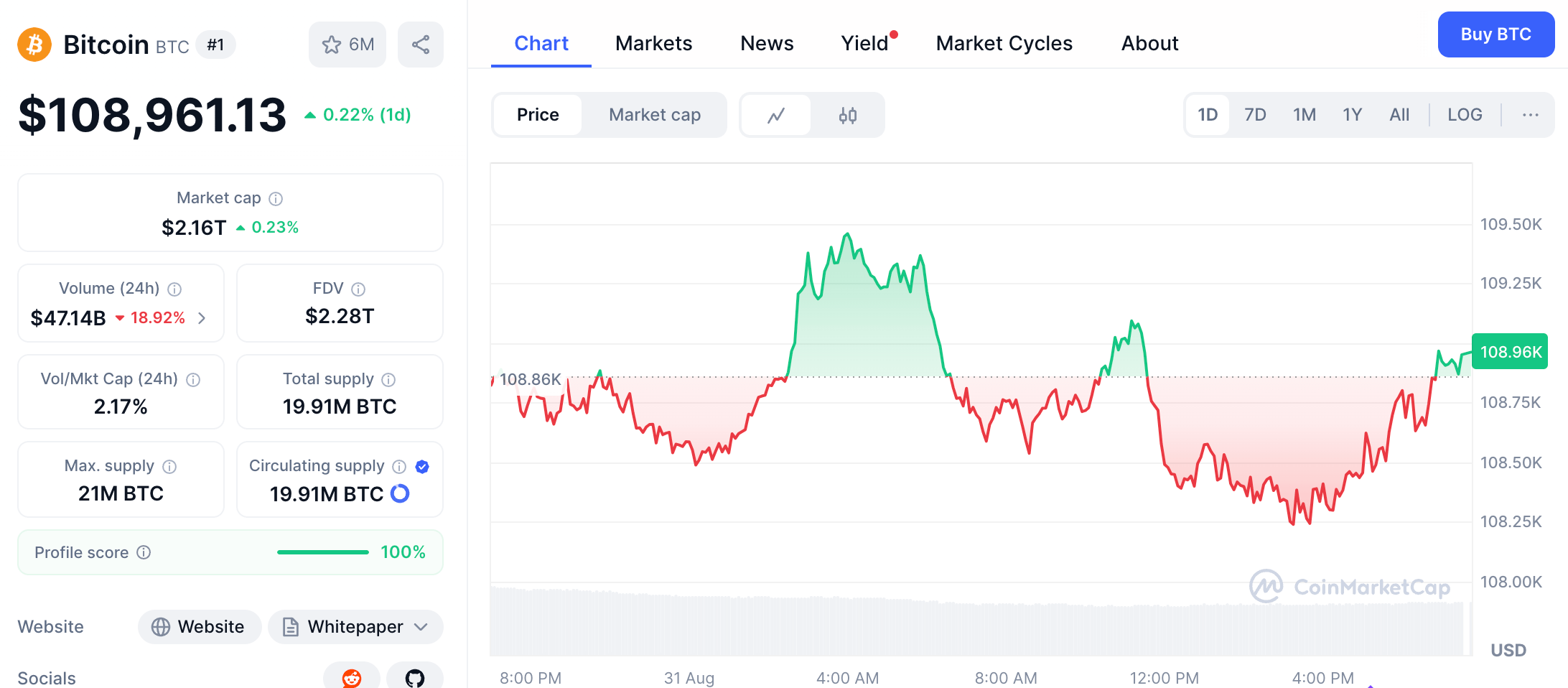This screenshot has width=1568, height=688.
Task: Click the volume bars below chart
Action: 976,623
